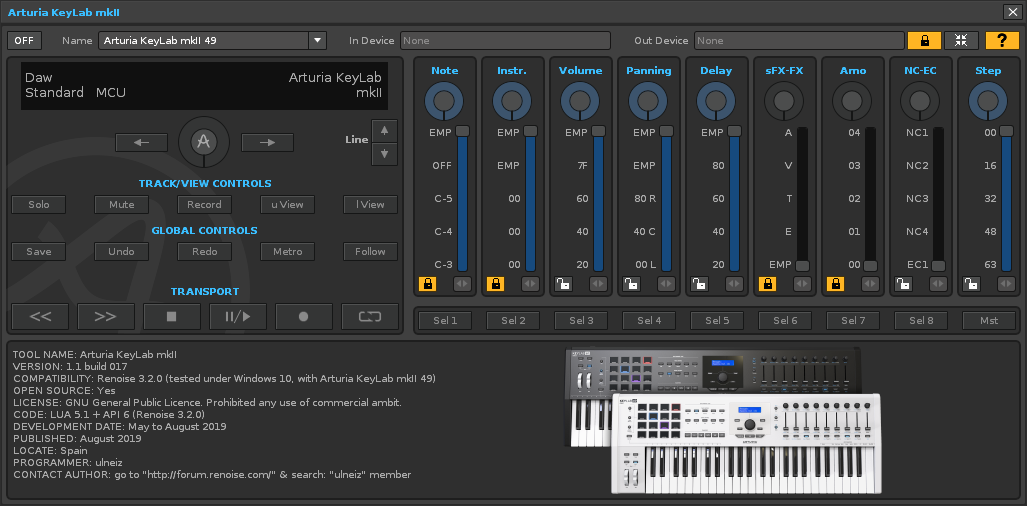This screenshot has height=506, width=1027.
Task: Toggle the Follow button
Action: (x=371, y=251)
